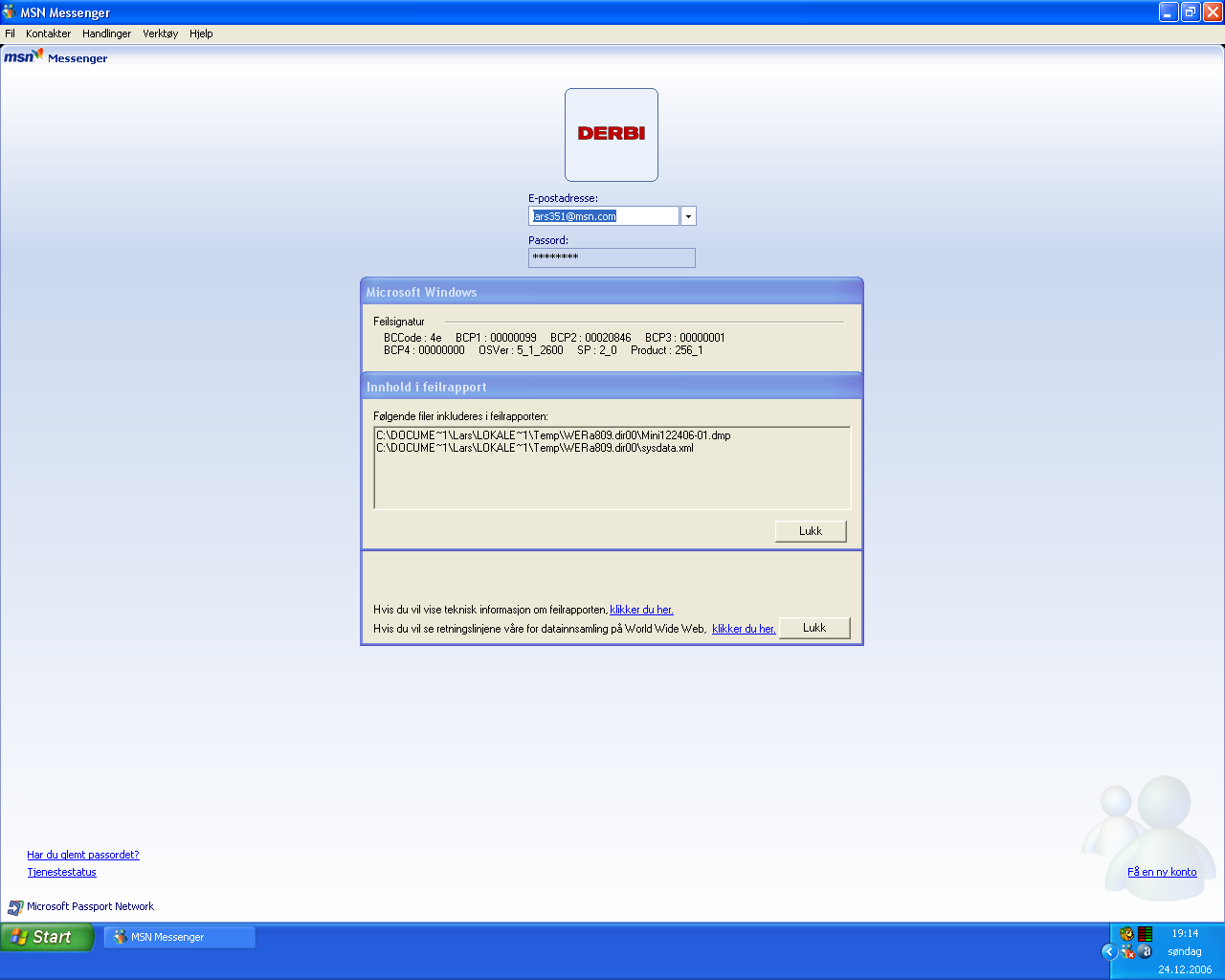Click the Microsoft Passport Network text
1225x980 pixels.
click(x=90, y=906)
